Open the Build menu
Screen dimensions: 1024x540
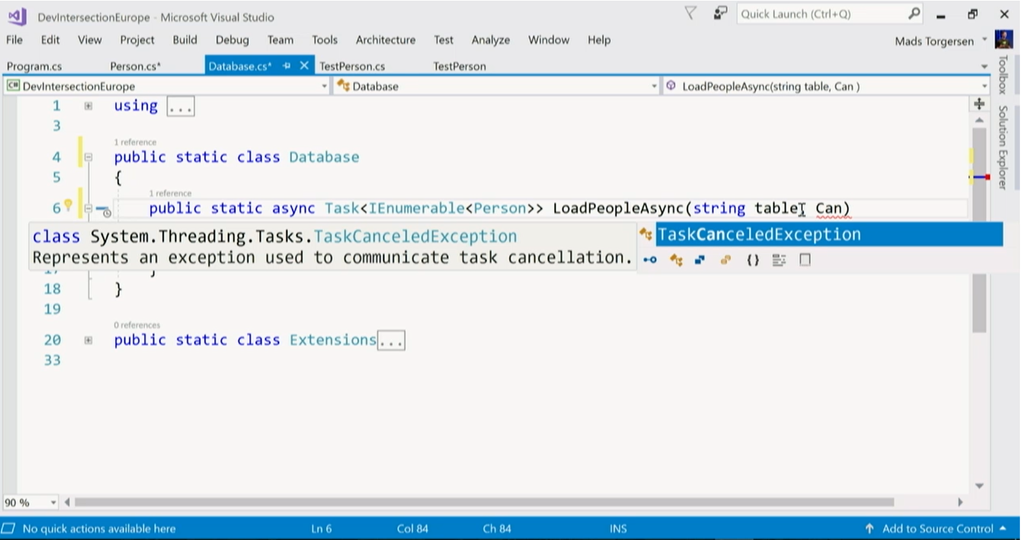[x=185, y=40]
